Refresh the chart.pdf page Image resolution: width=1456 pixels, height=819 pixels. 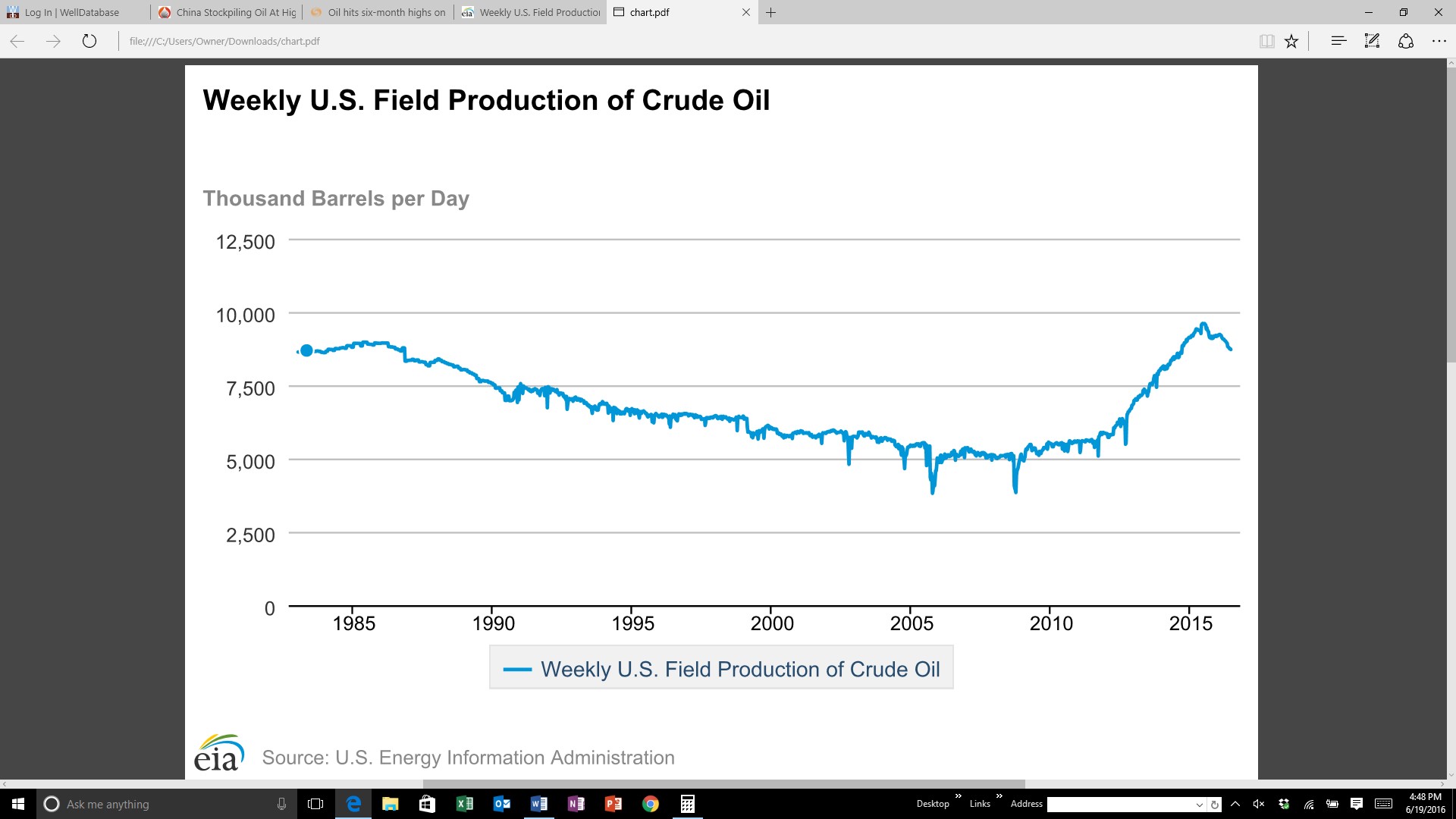click(x=89, y=41)
